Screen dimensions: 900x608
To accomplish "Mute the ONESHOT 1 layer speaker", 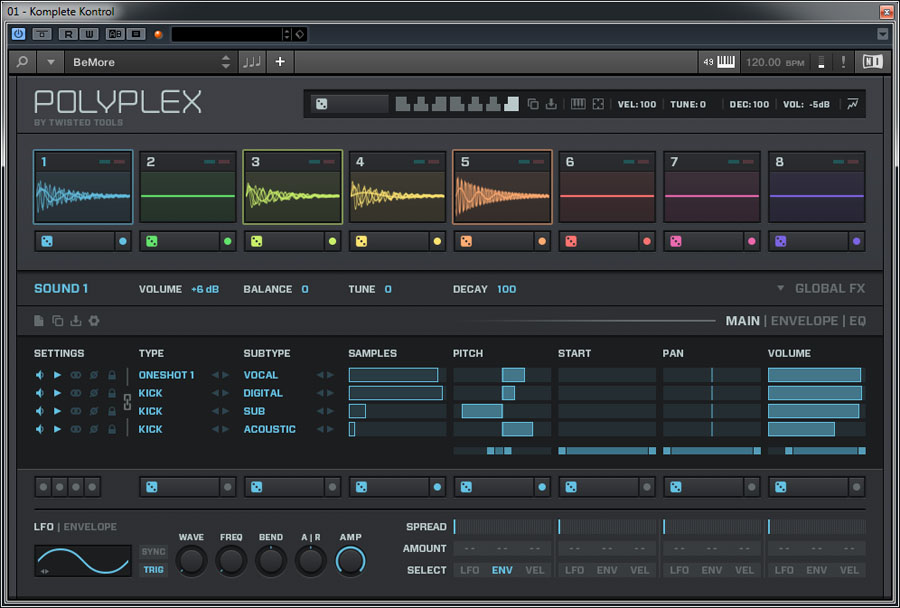I will point(40,375).
